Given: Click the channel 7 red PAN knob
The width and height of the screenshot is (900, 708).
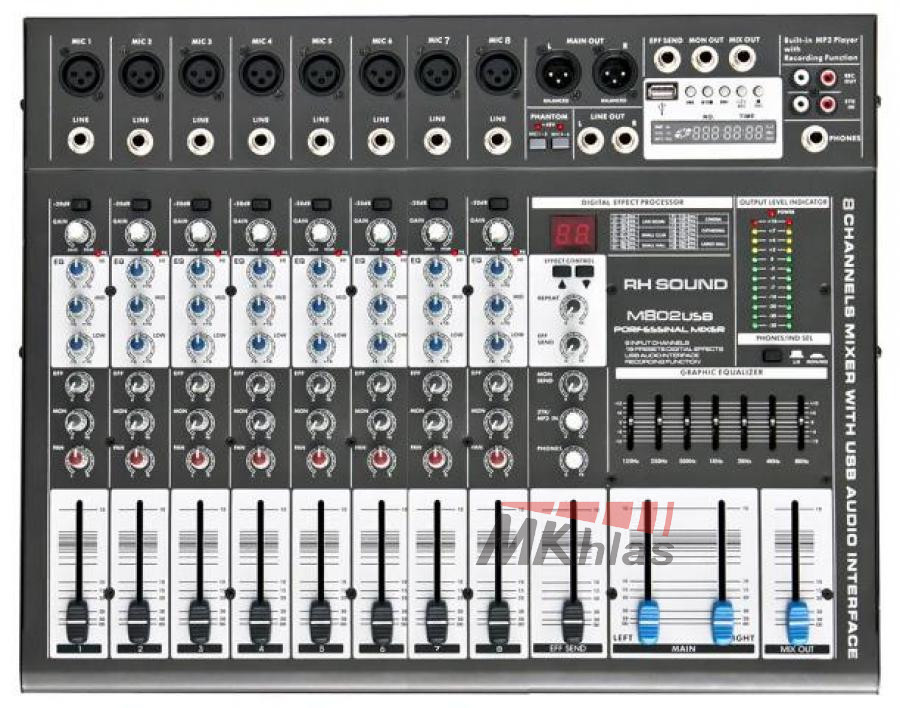Looking at the screenshot, I should [x=436, y=459].
